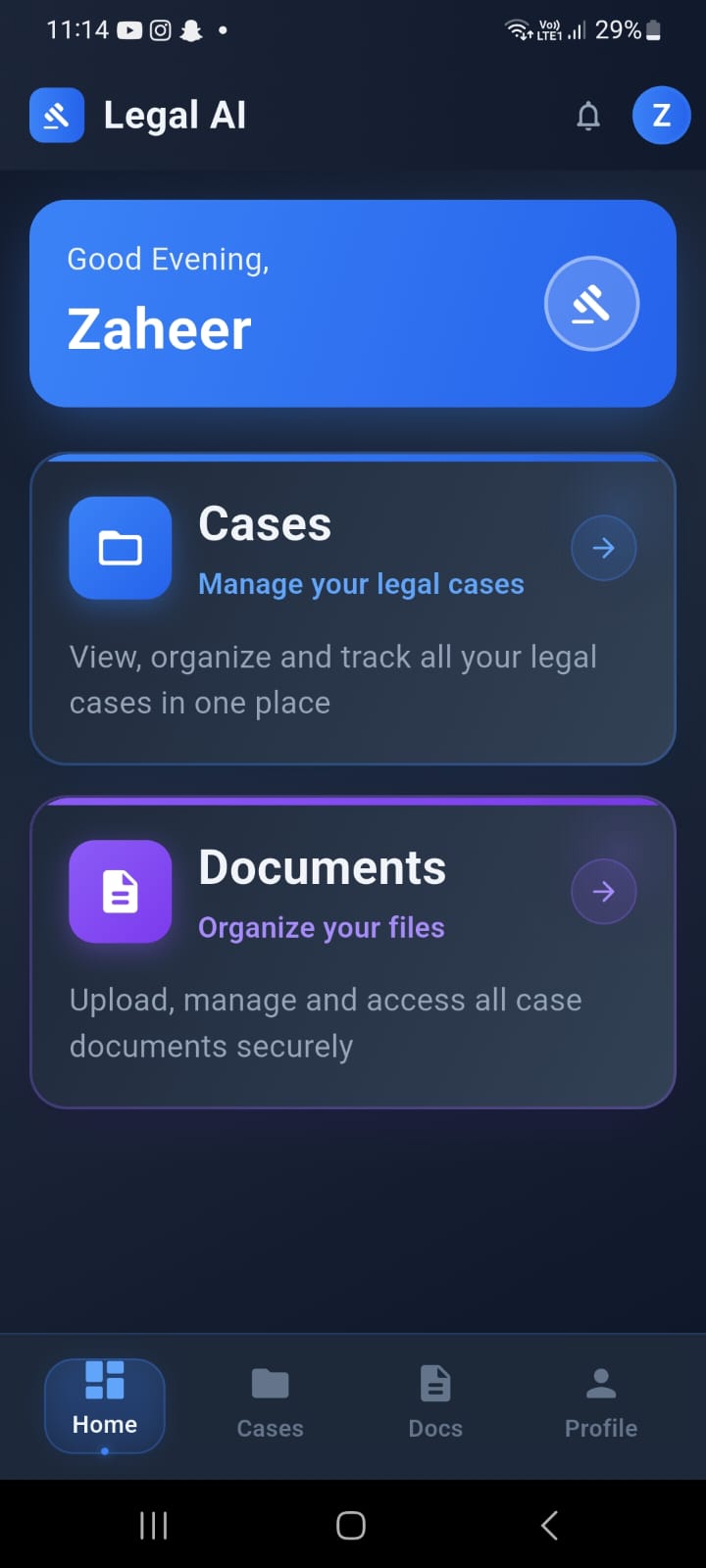Switch to the Cases tab in bottom bar

point(270,1405)
